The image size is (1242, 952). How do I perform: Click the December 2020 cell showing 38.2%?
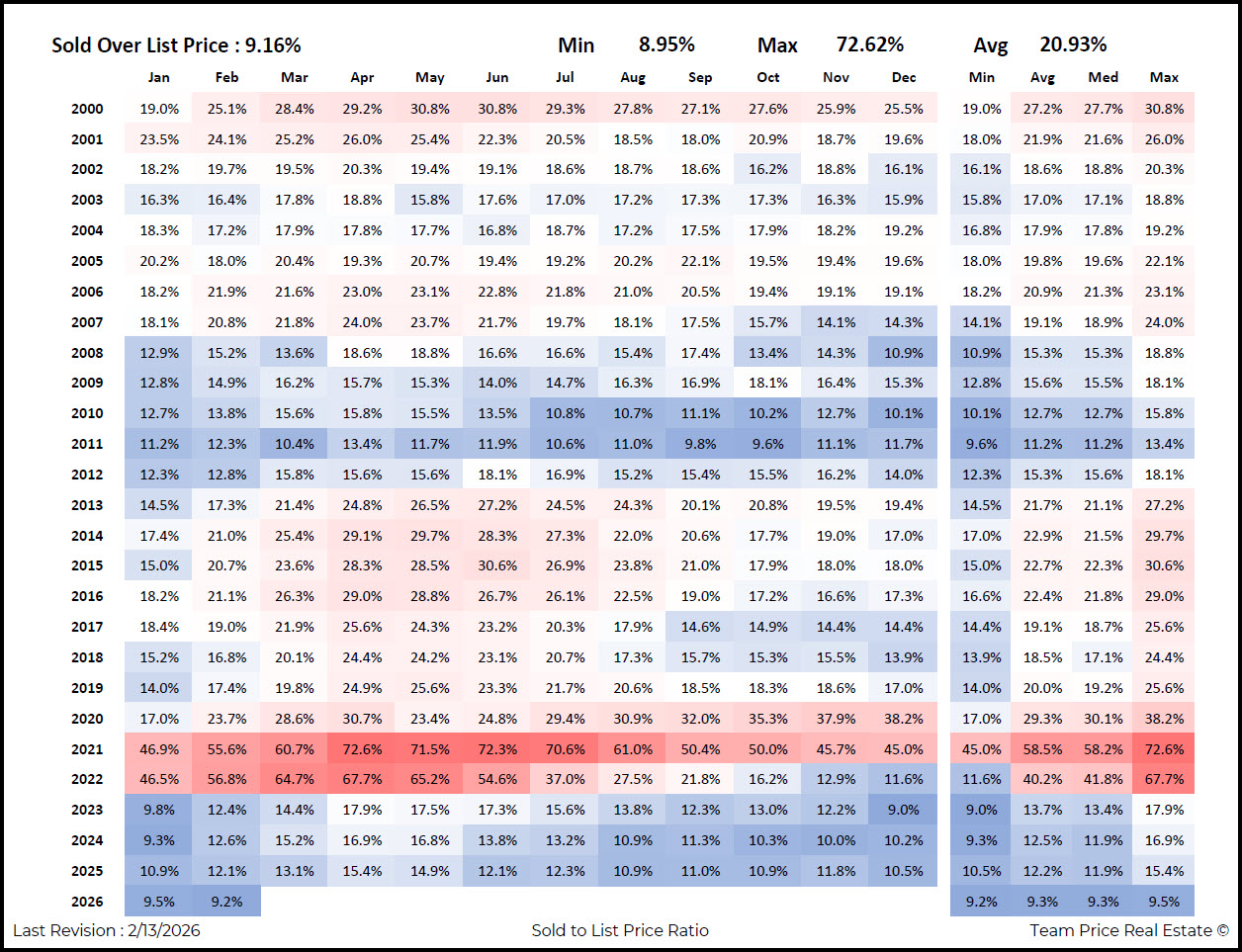click(903, 719)
